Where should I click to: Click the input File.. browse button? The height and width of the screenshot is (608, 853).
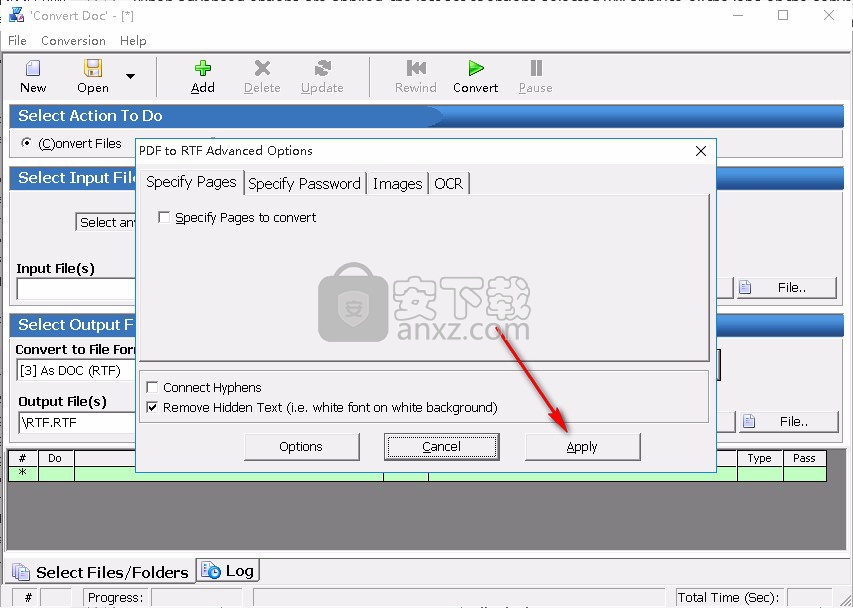(x=787, y=288)
